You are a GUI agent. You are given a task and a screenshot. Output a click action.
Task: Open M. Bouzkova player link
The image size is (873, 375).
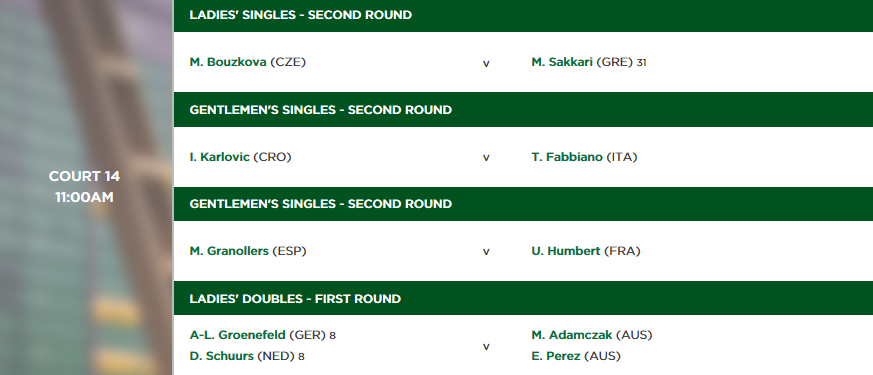(x=228, y=62)
